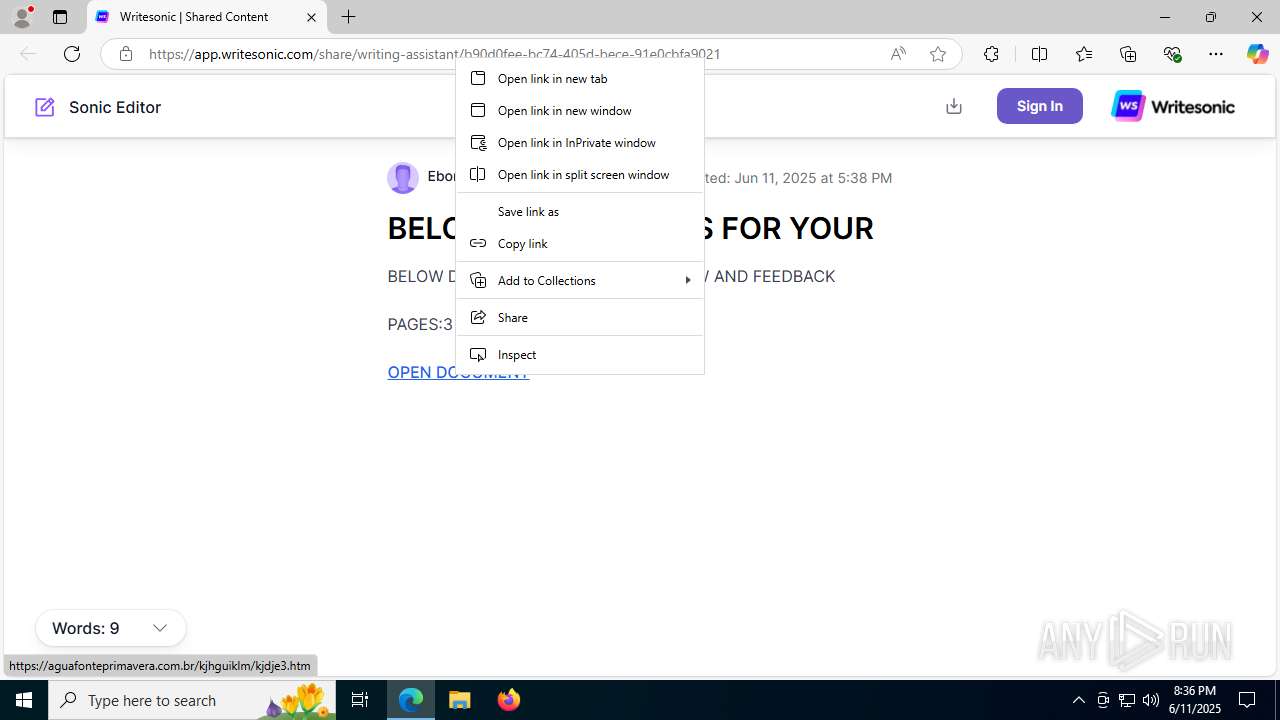Choose Save link as
Viewport: 1280px width, 720px height.
click(580, 211)
